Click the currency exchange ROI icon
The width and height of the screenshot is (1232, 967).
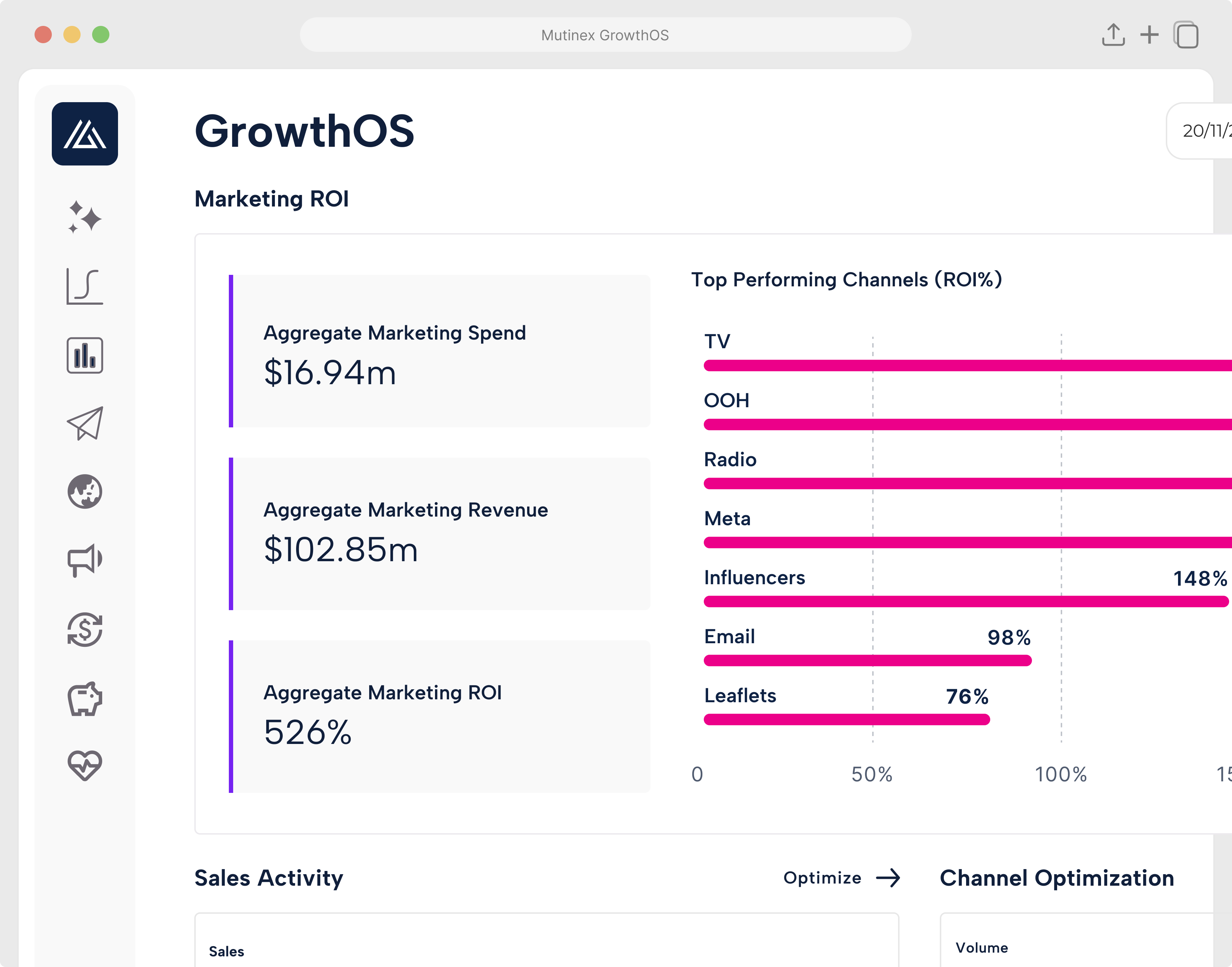coord(85,630)
